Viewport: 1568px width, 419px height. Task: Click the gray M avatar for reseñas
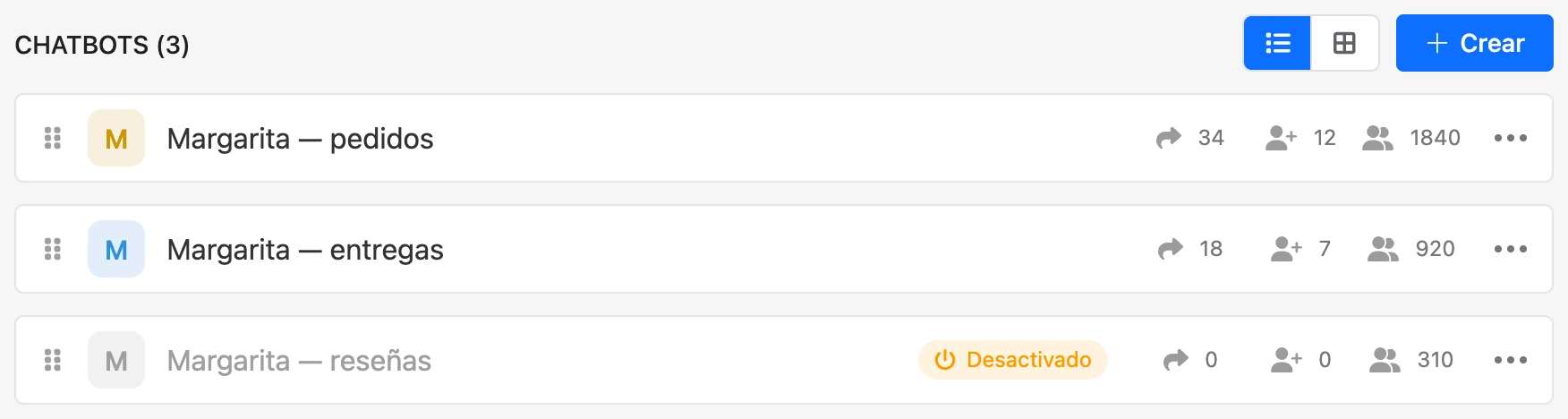click(x=116, y=360)
